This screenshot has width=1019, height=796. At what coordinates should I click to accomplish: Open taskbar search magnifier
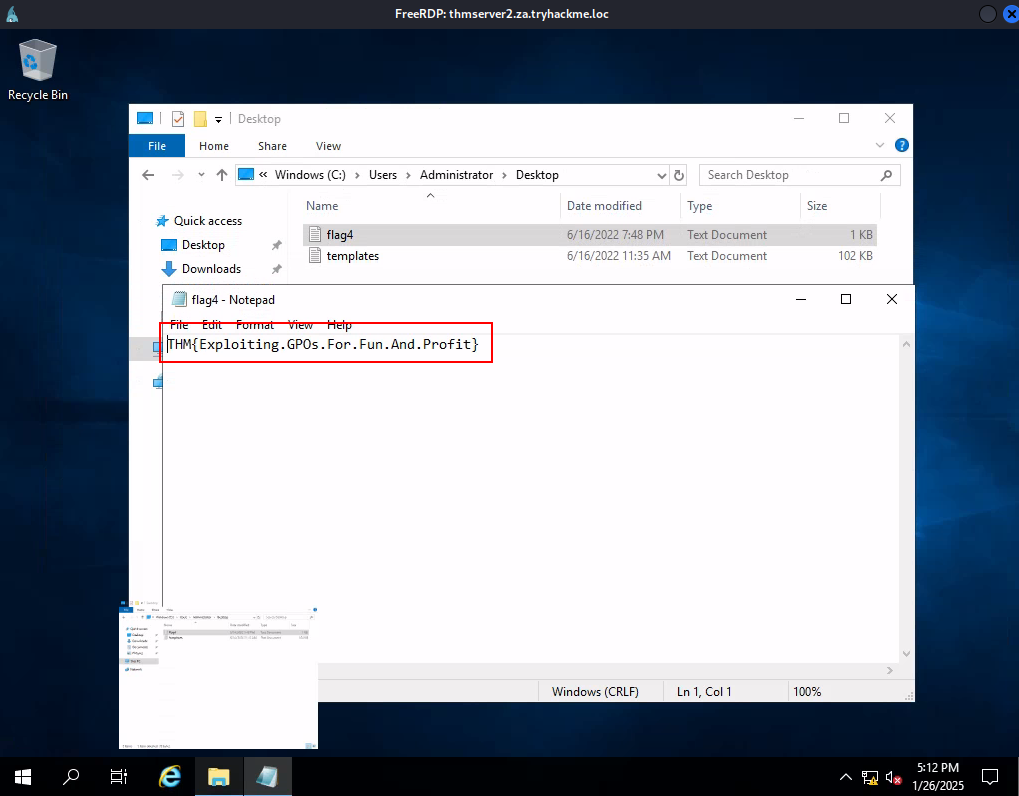pyautogui.click(x=71, y=777)
